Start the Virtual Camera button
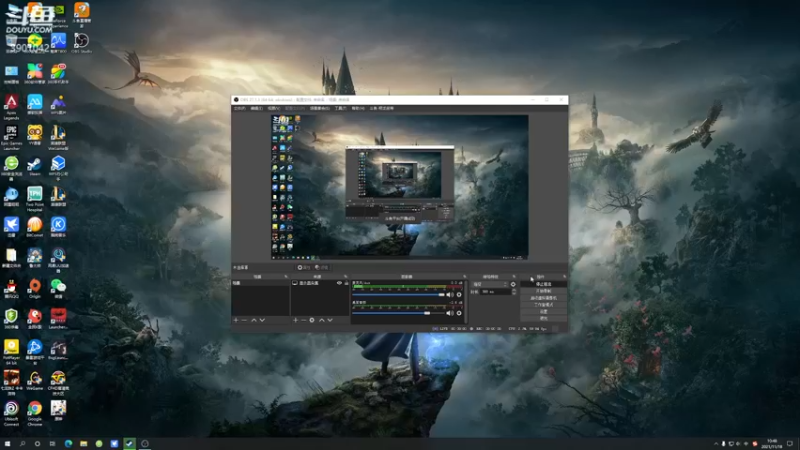This screenshot has height=450, width=800. point(543,298)
